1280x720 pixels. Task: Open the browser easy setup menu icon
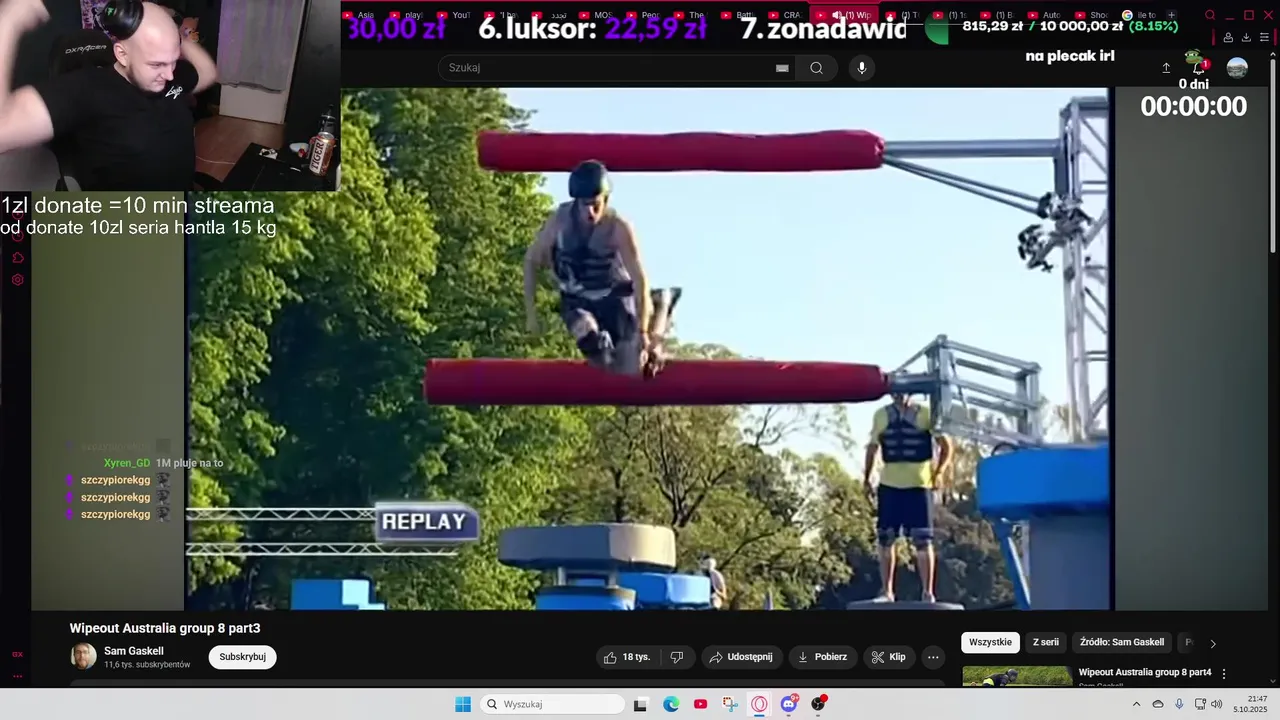1264,37
